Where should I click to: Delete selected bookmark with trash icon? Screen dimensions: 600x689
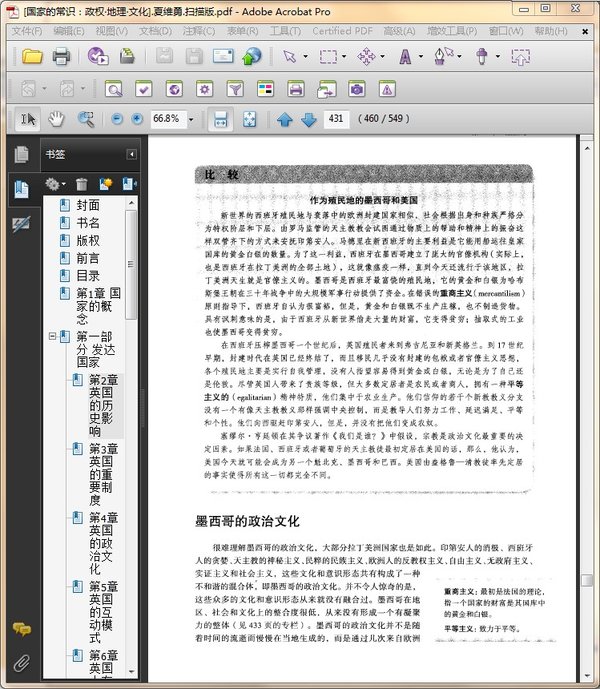[81, 184]
